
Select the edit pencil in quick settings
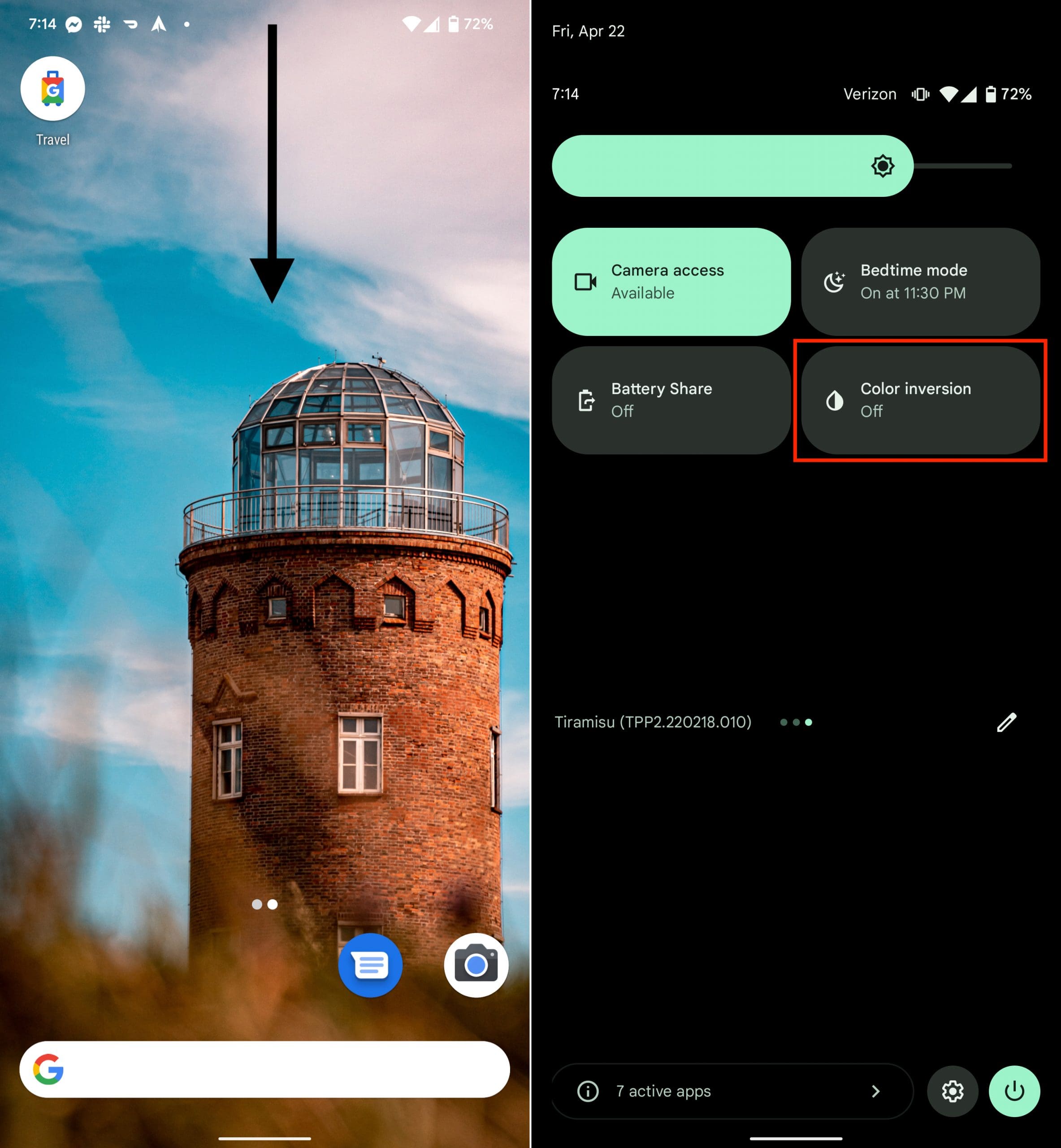pyautogui.click(x=1007, y=721)
